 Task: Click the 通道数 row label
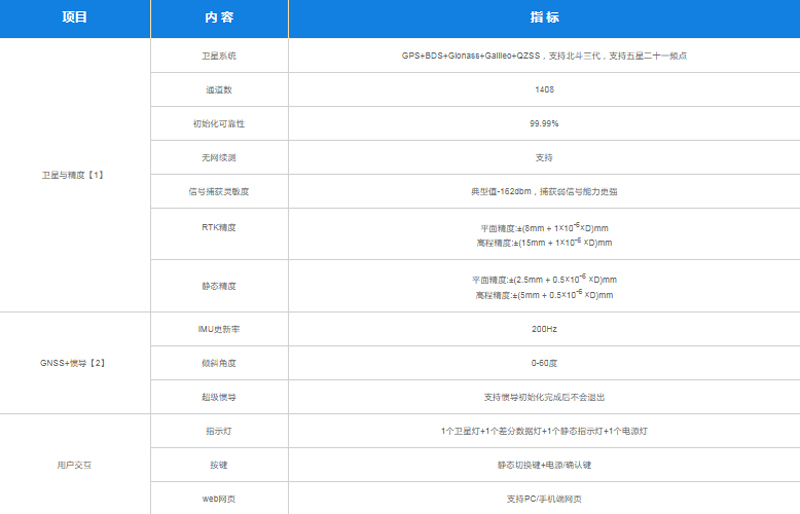(218, 89)
